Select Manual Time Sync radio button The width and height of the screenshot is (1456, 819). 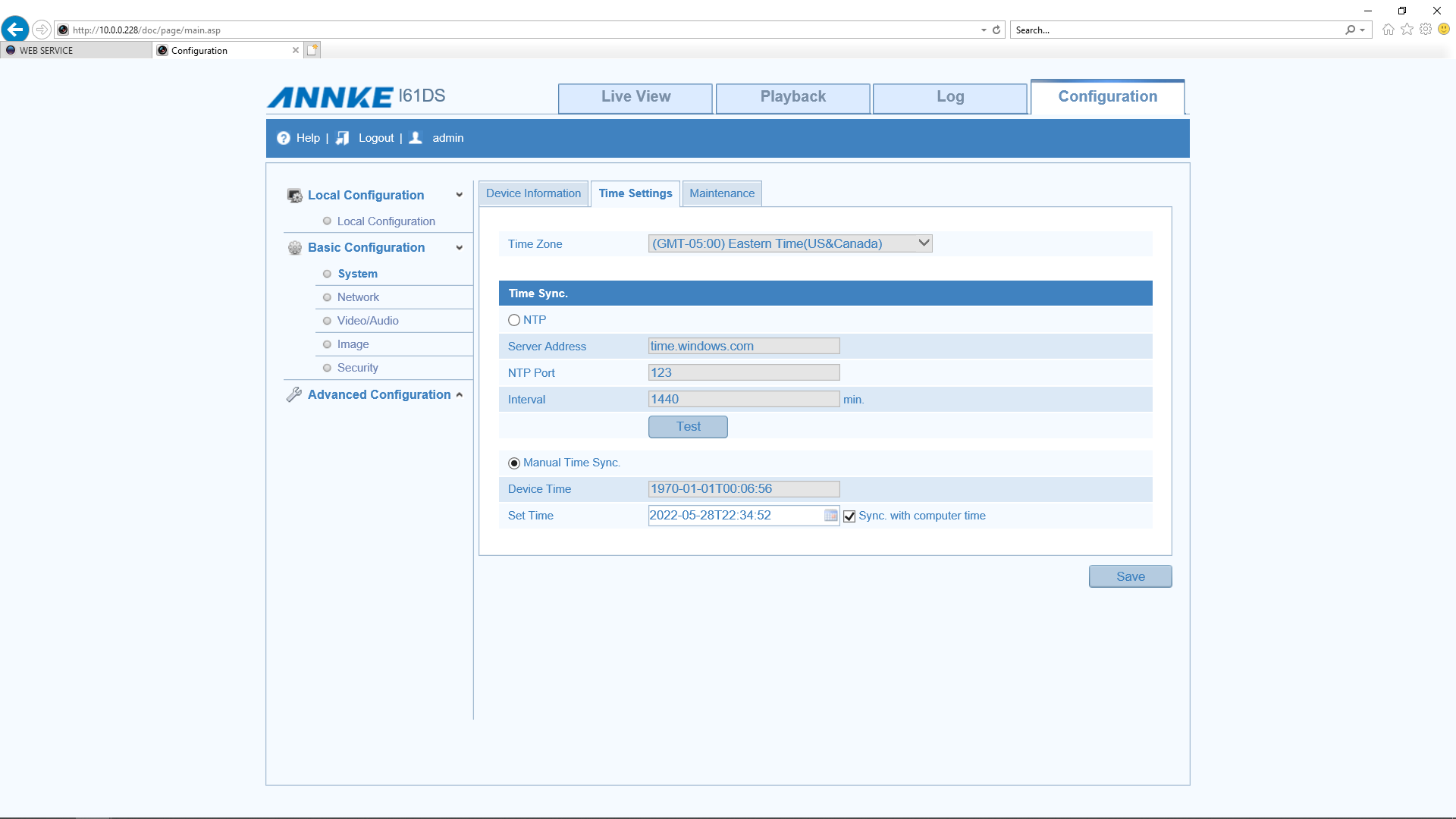[x=514, y=463]
